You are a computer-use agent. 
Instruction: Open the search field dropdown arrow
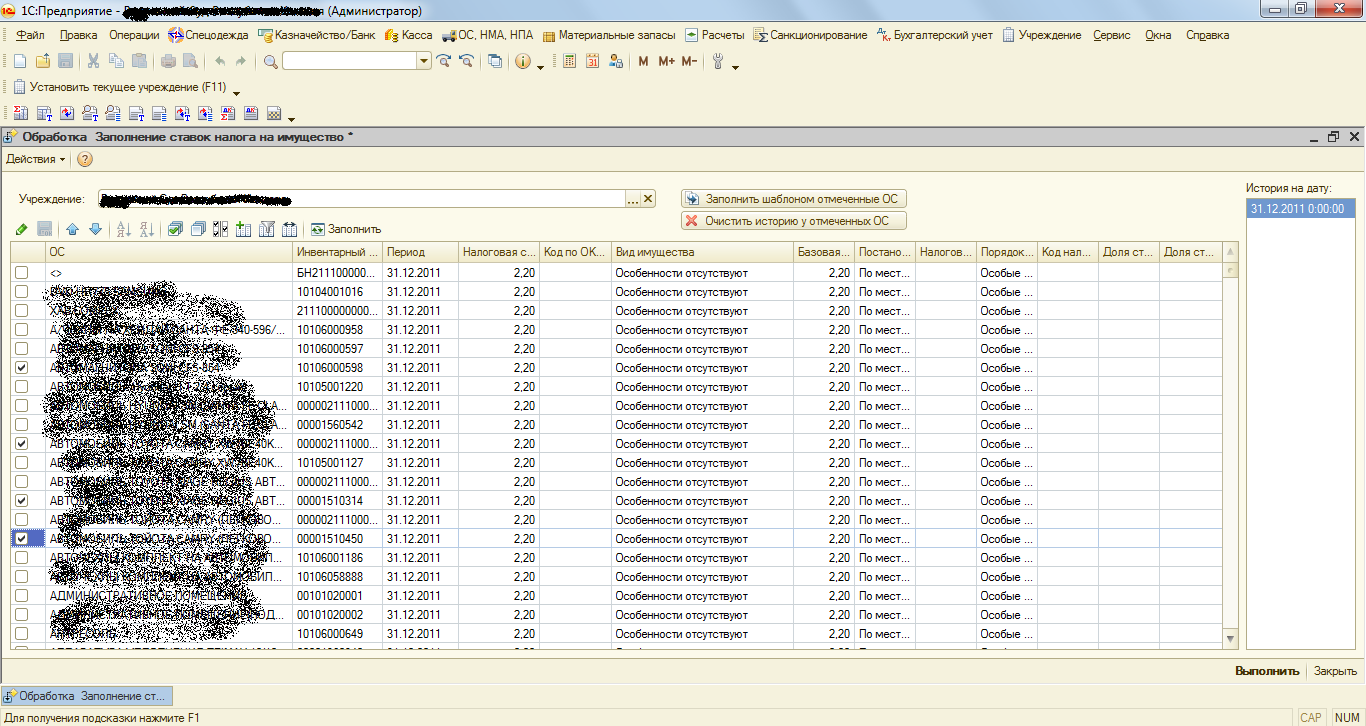coord(423,61)
